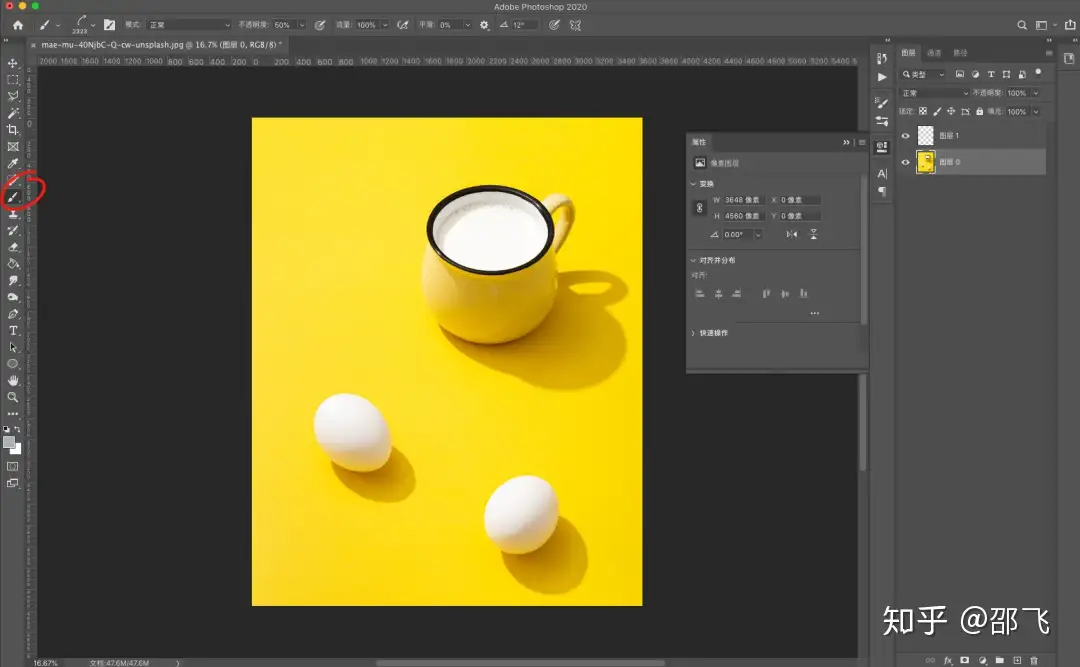Select the Crop tool

[13, 130]
